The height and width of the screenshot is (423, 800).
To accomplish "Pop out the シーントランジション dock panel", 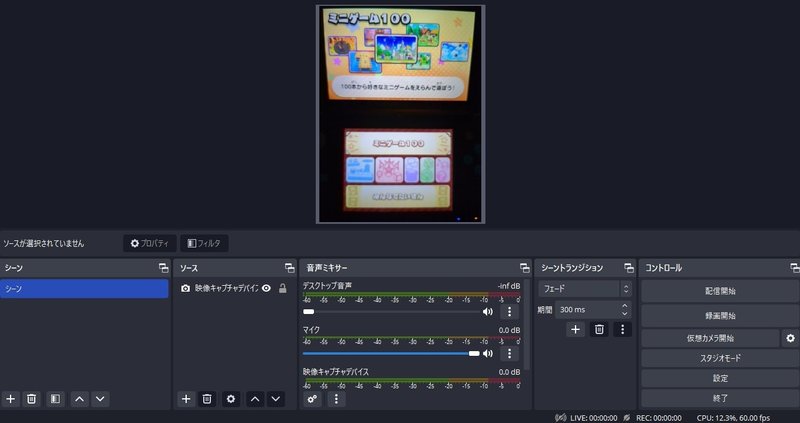I will click(x=629, y=268).
